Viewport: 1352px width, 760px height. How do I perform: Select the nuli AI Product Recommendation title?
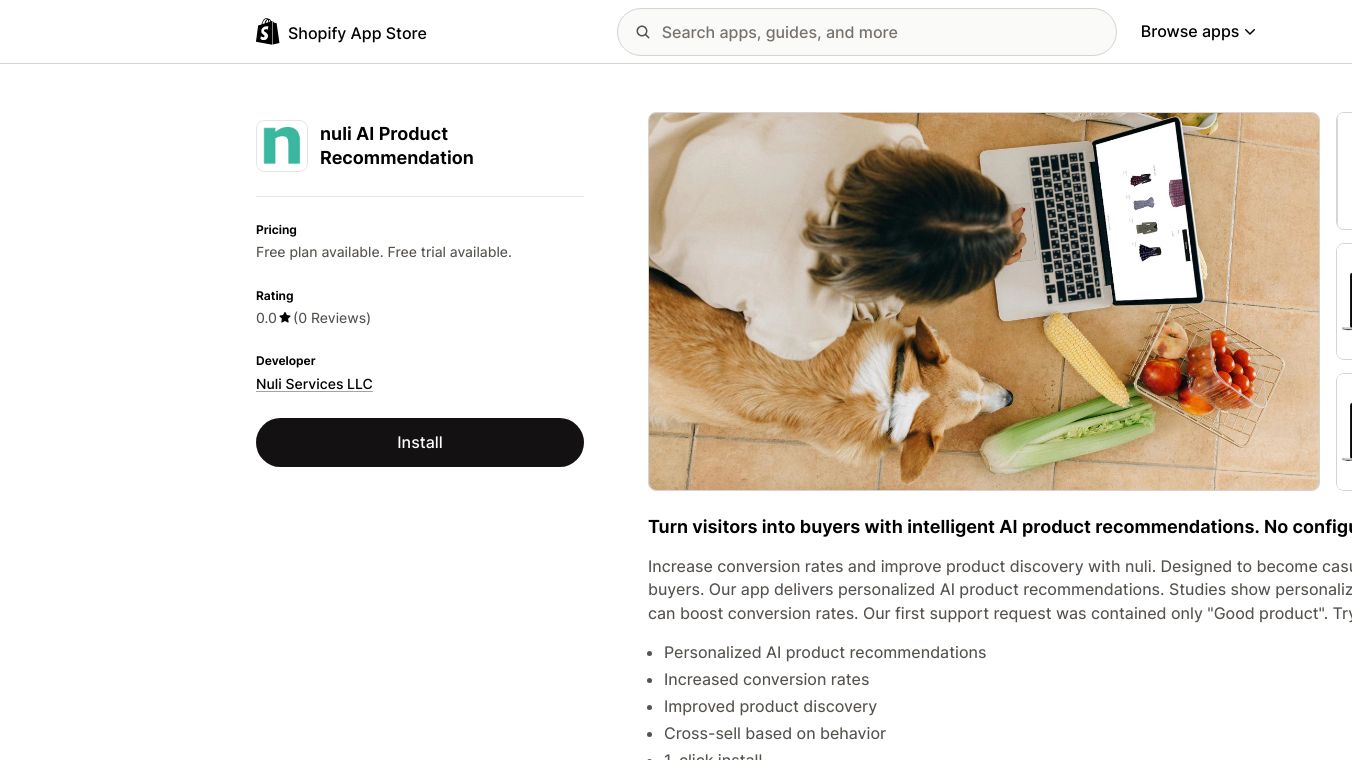point(397,146)
